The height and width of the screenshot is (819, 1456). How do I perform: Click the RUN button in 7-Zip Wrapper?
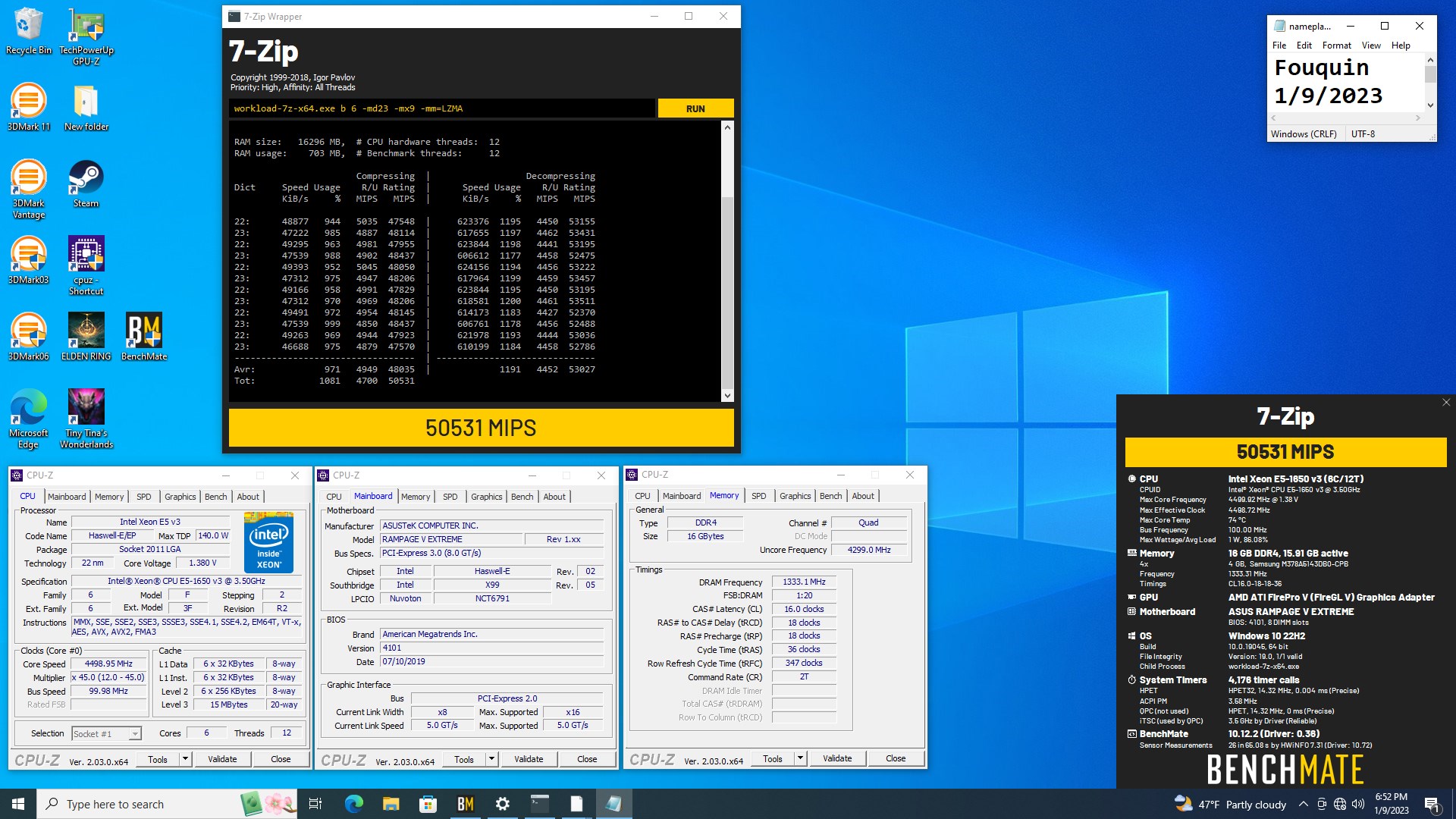tap(695, 108)
